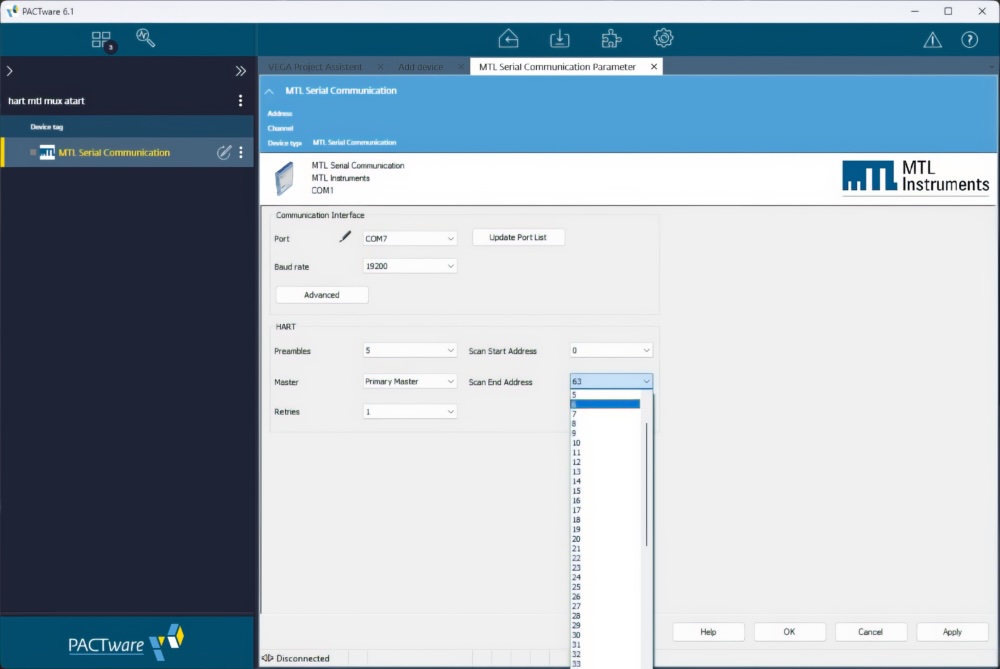The height and width of the screenshot is (669, 1000).
Task: Open the diagnostics search icon
Action: coord(145,38)
